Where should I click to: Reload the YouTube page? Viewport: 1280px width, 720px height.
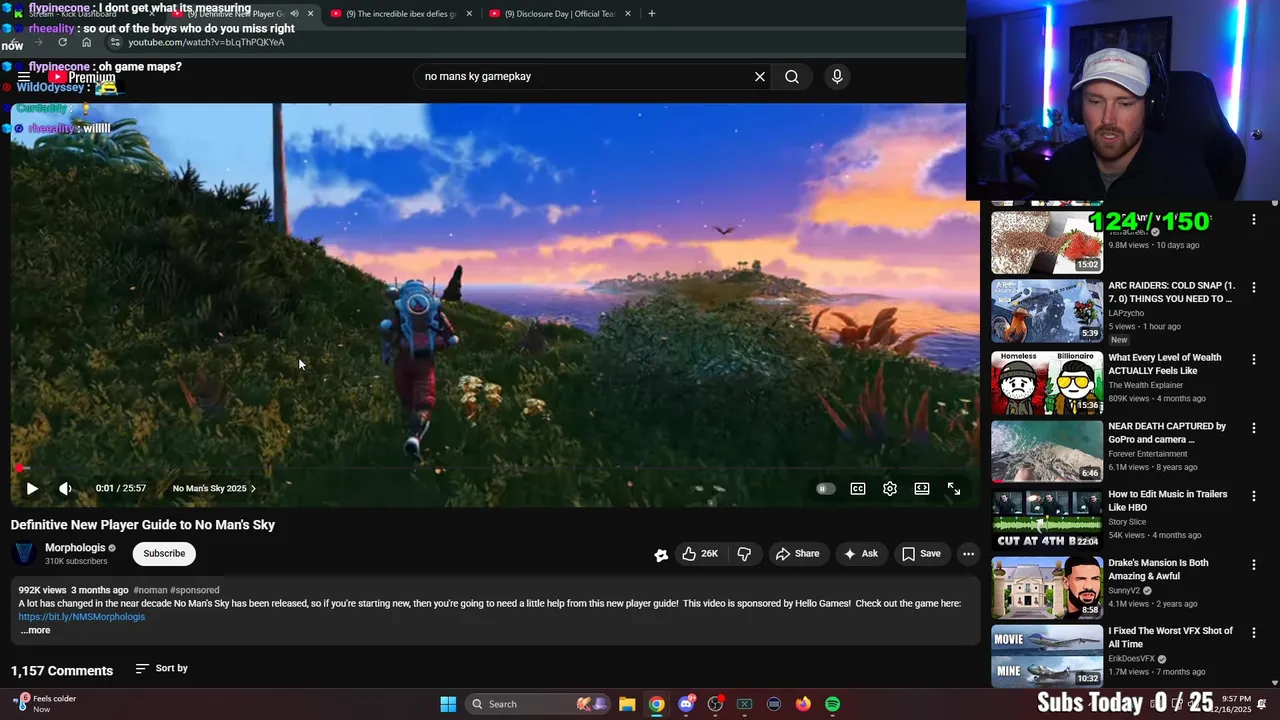point(63,42)
